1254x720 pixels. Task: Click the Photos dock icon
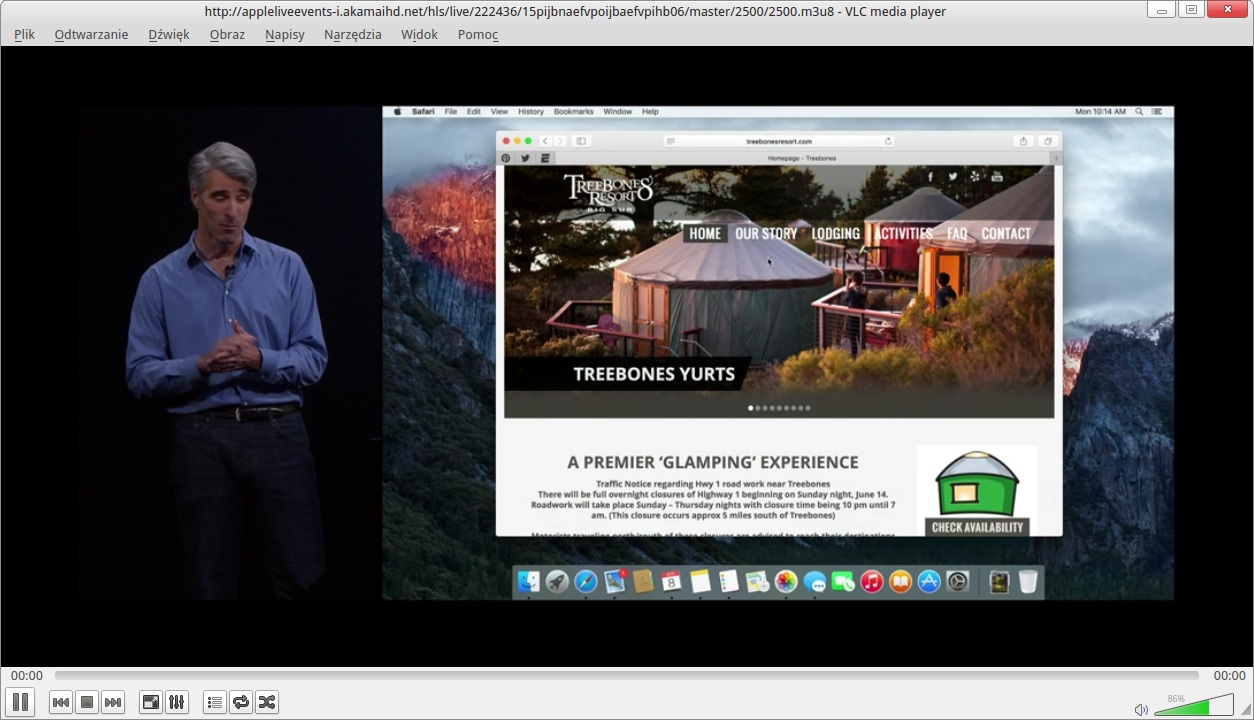coord(786,581)
